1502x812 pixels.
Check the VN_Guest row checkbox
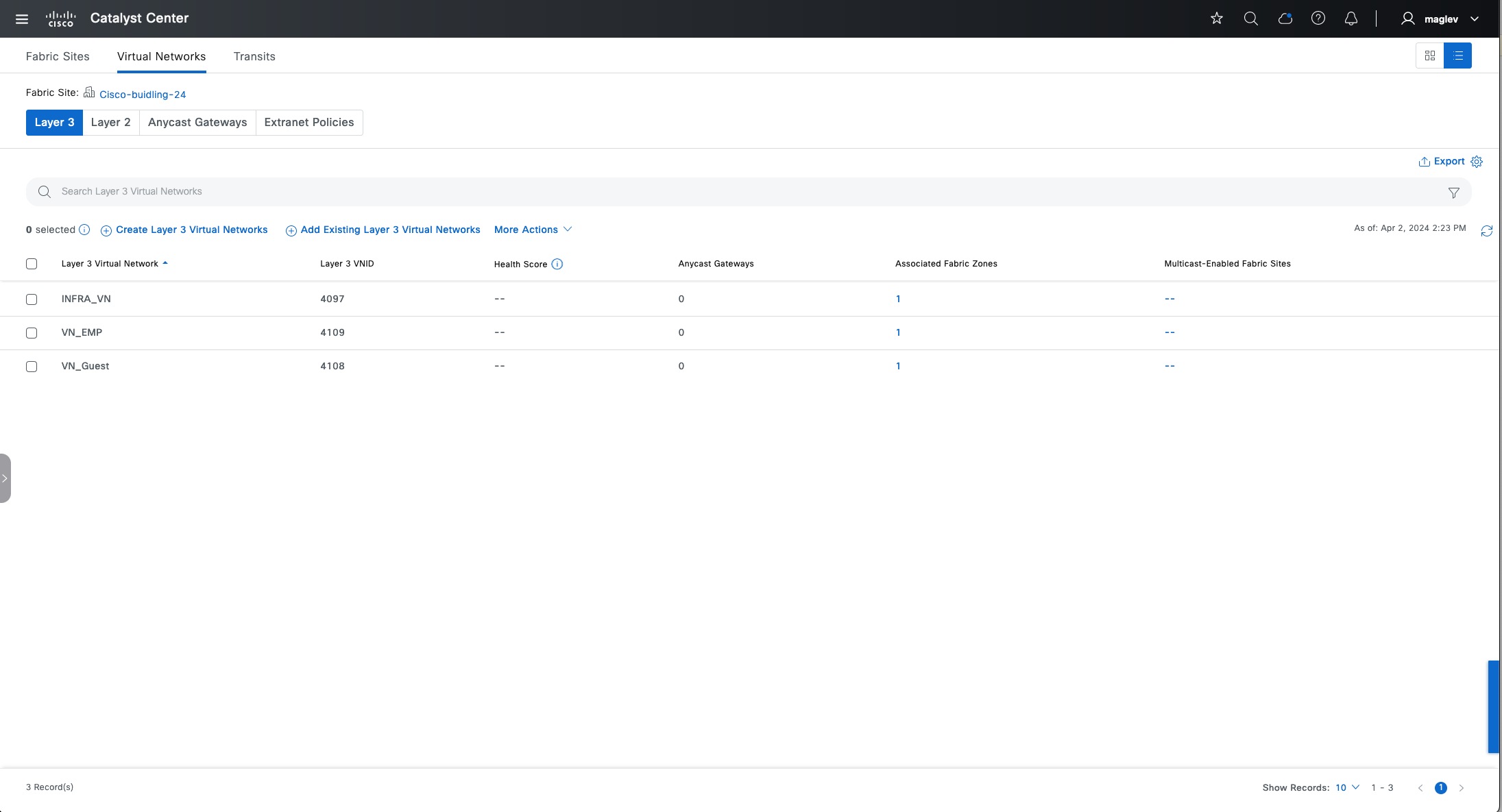click(x=32, y=367)
